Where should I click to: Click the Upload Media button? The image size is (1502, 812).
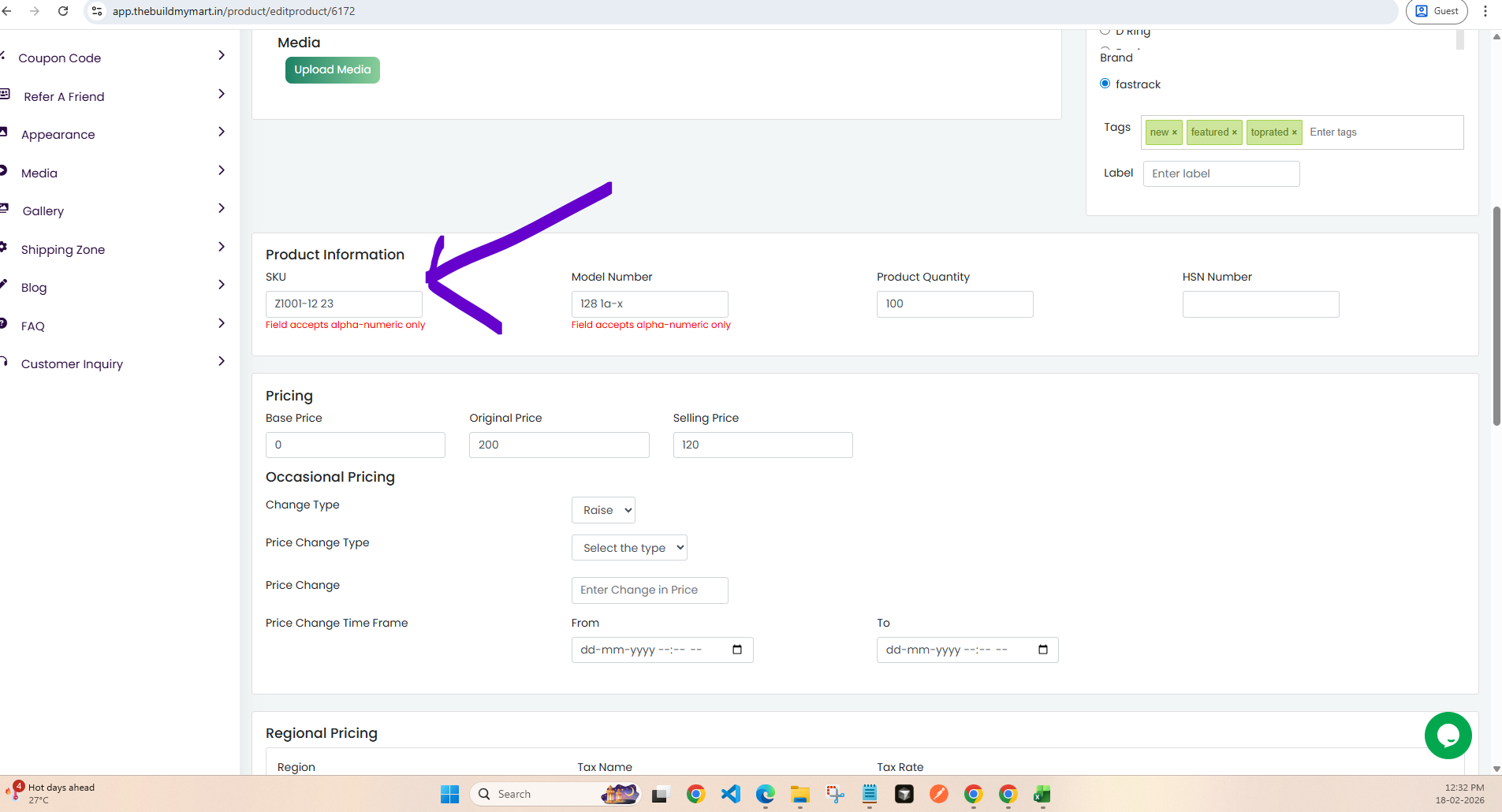pos(332,69)
